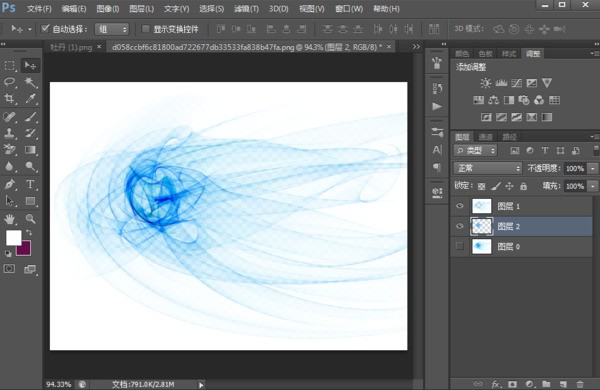Delete layer with the trash icon
The width and height of the screenshot is (600, 390).
pyautogui.click(x=580, y=384)
